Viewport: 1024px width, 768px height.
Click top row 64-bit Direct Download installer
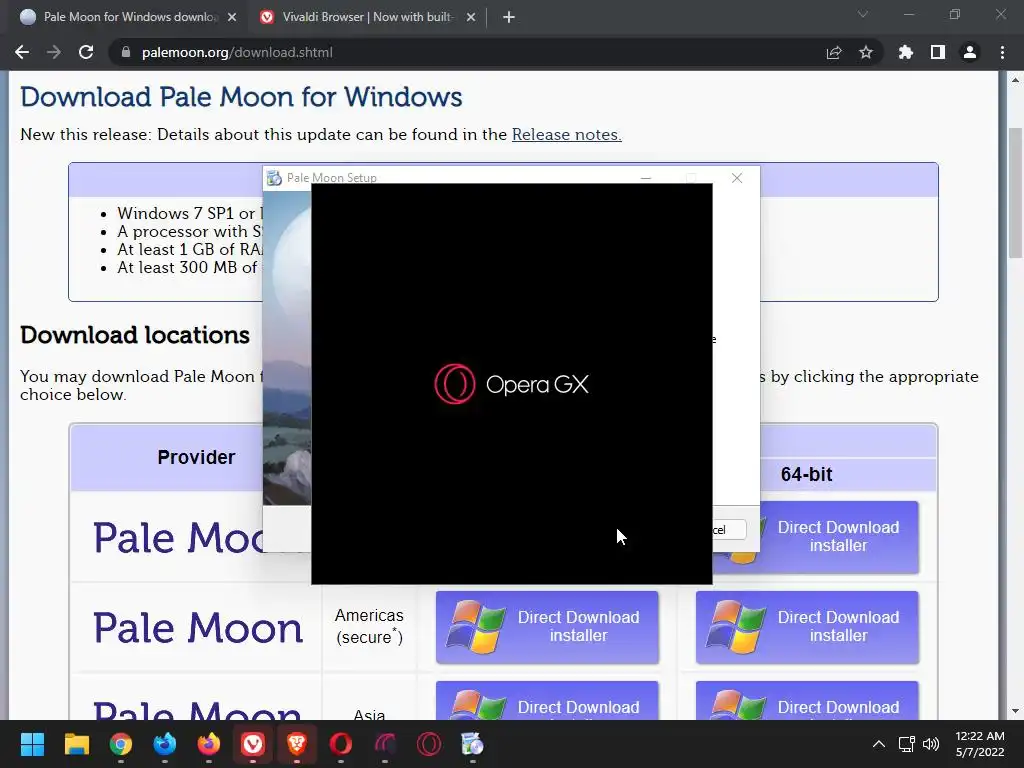pos(839,537)
